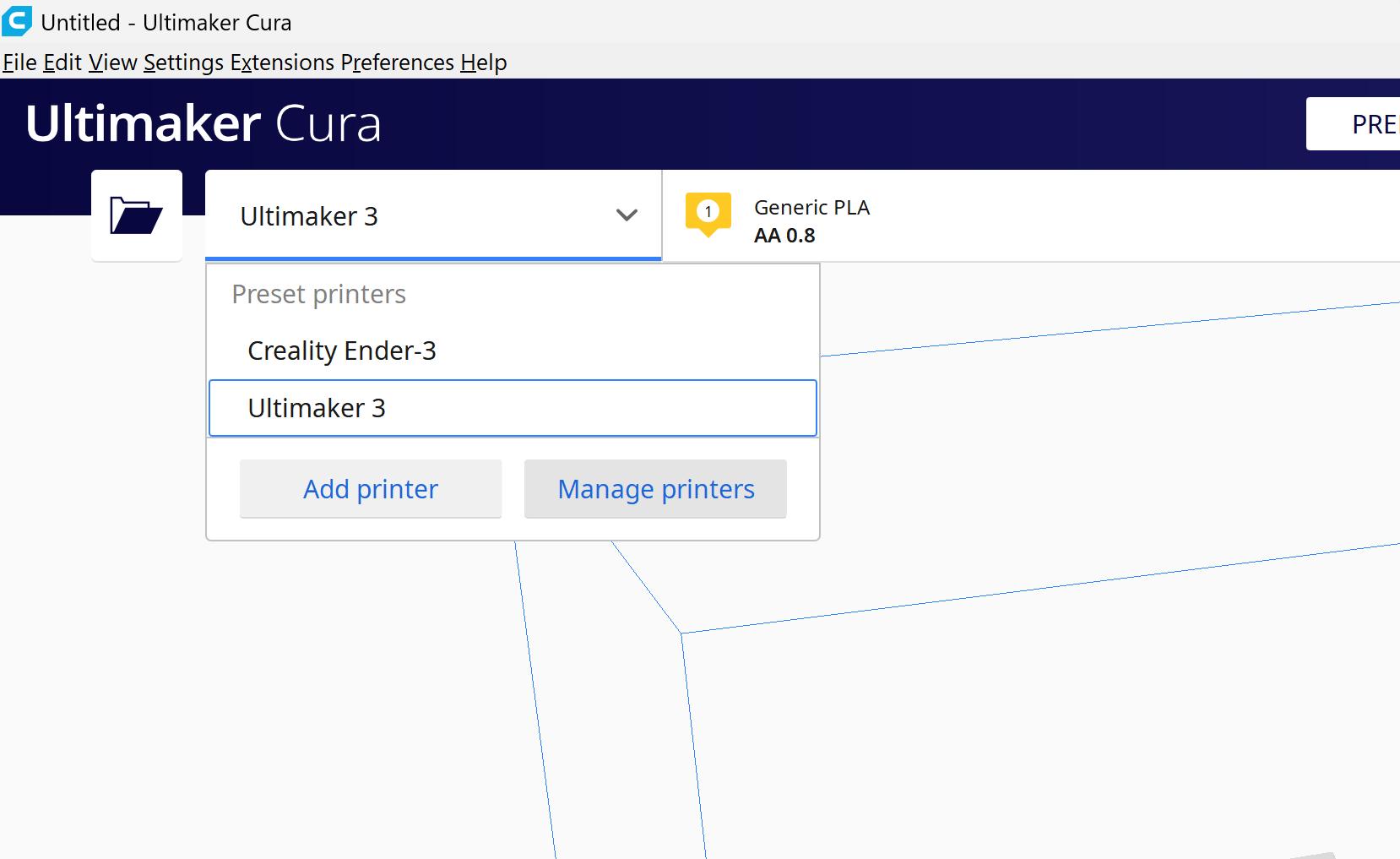Click the Cura logo in title bar
The image size is (1400, 859).
tap(17, 21)
